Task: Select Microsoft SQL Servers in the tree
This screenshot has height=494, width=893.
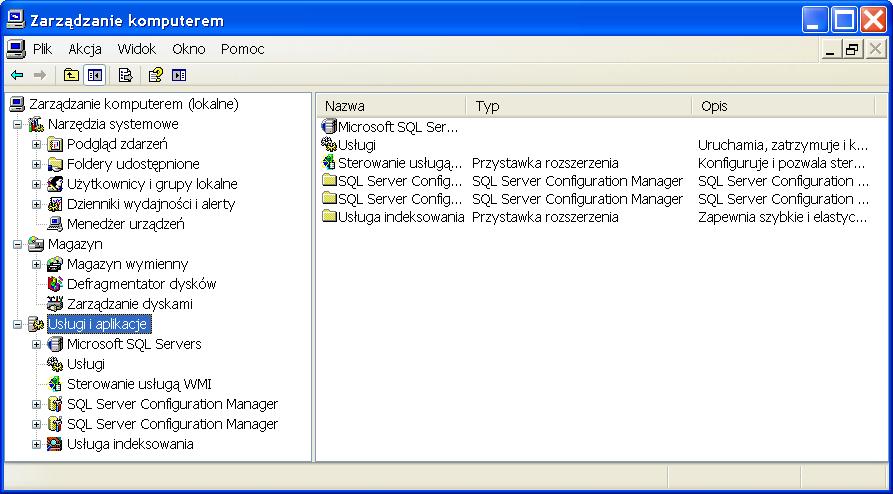Action: [x=134, y=344]
